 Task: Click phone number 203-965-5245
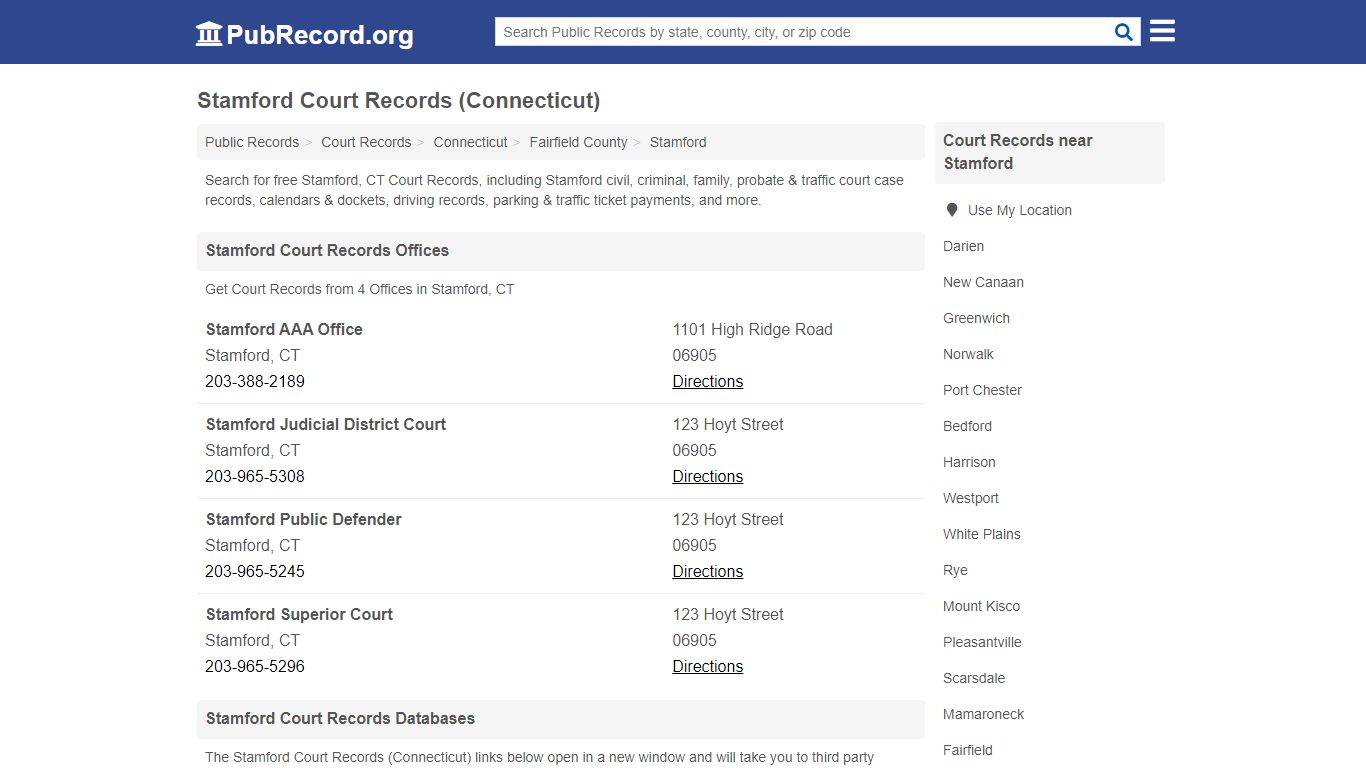pyautogui.click(x=255, y=571)
